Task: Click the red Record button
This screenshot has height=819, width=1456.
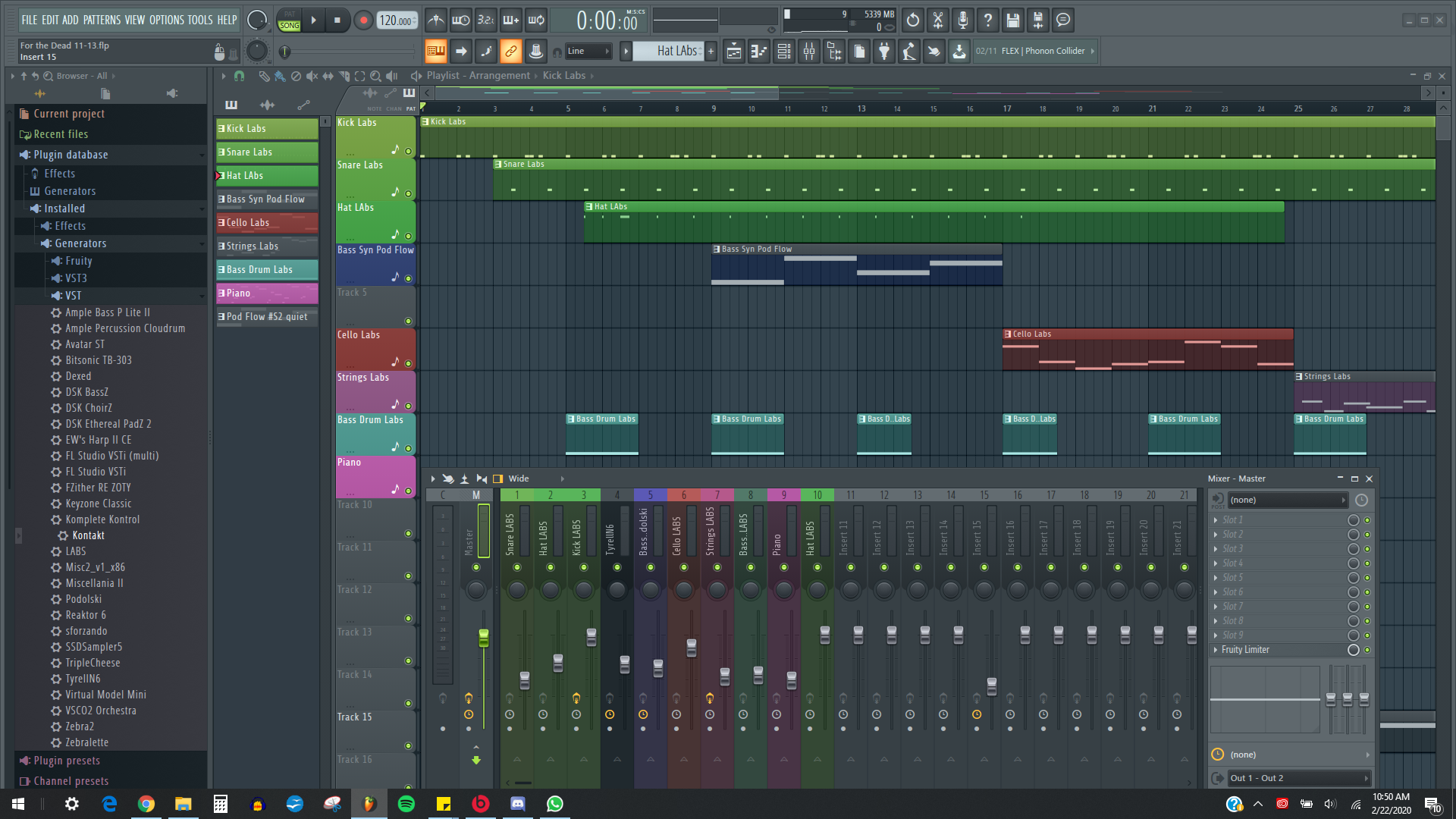Action: point(363,20)
